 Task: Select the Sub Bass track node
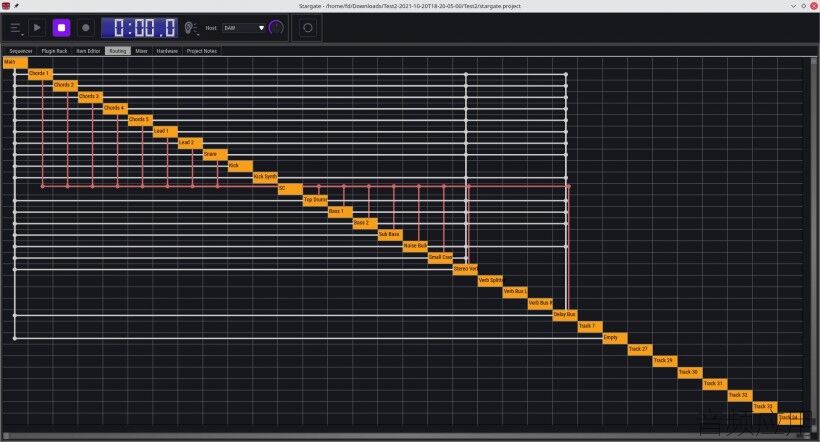click(390, 235)
